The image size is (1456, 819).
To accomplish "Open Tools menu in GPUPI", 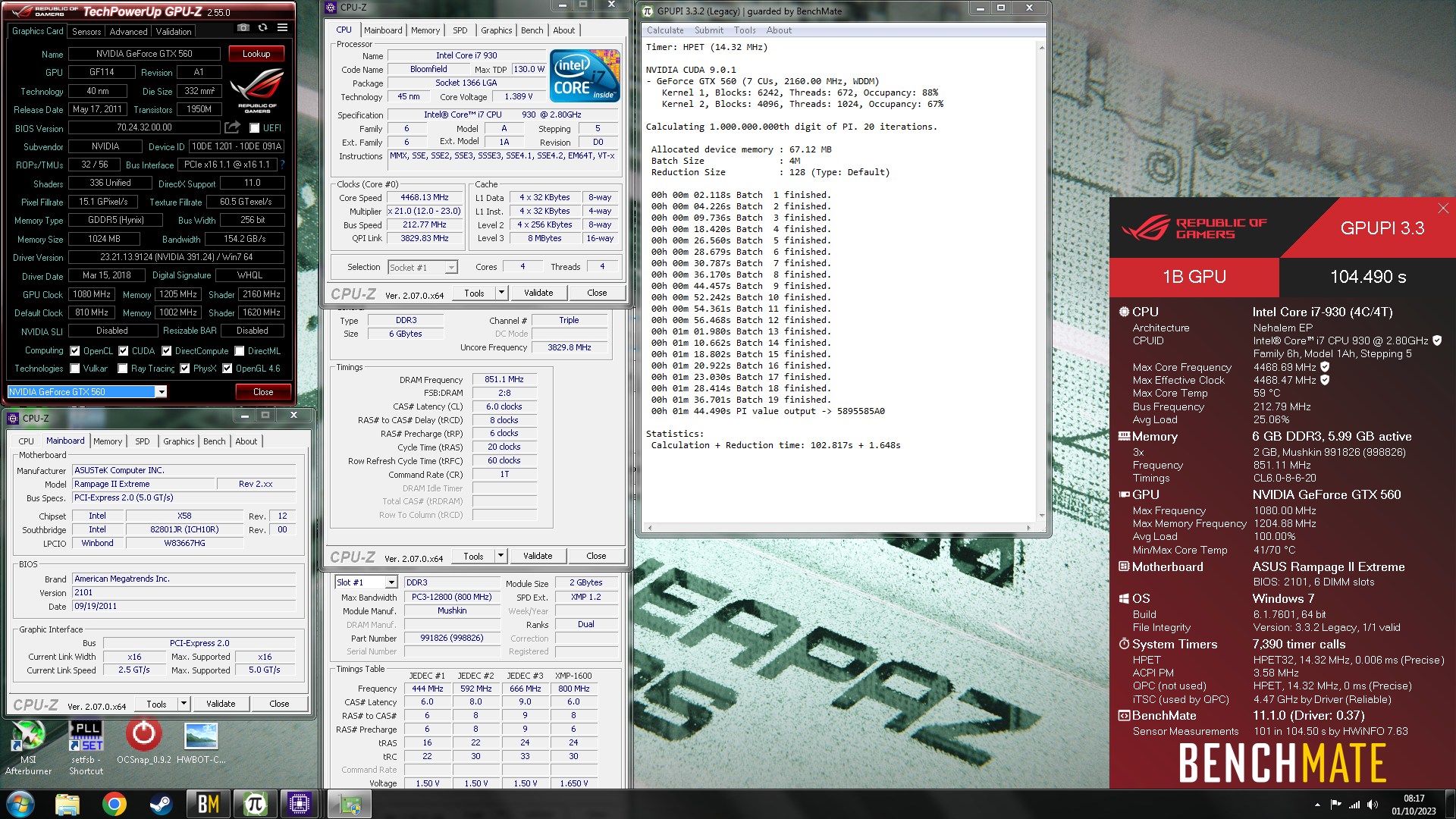I will click(745, 30).
